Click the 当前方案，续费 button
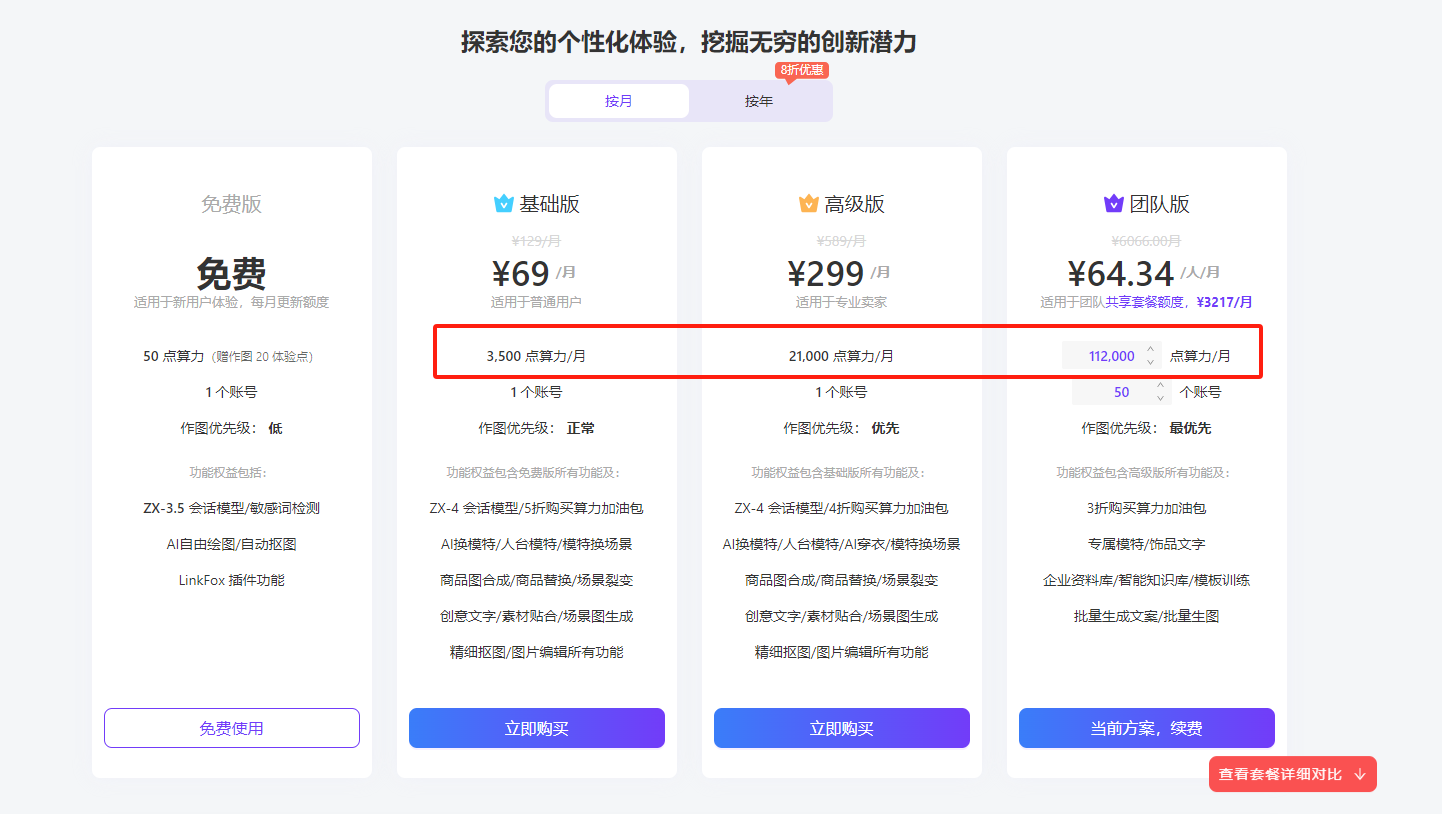Viewport: 1442px width, 814px height. click(1146, 728)
